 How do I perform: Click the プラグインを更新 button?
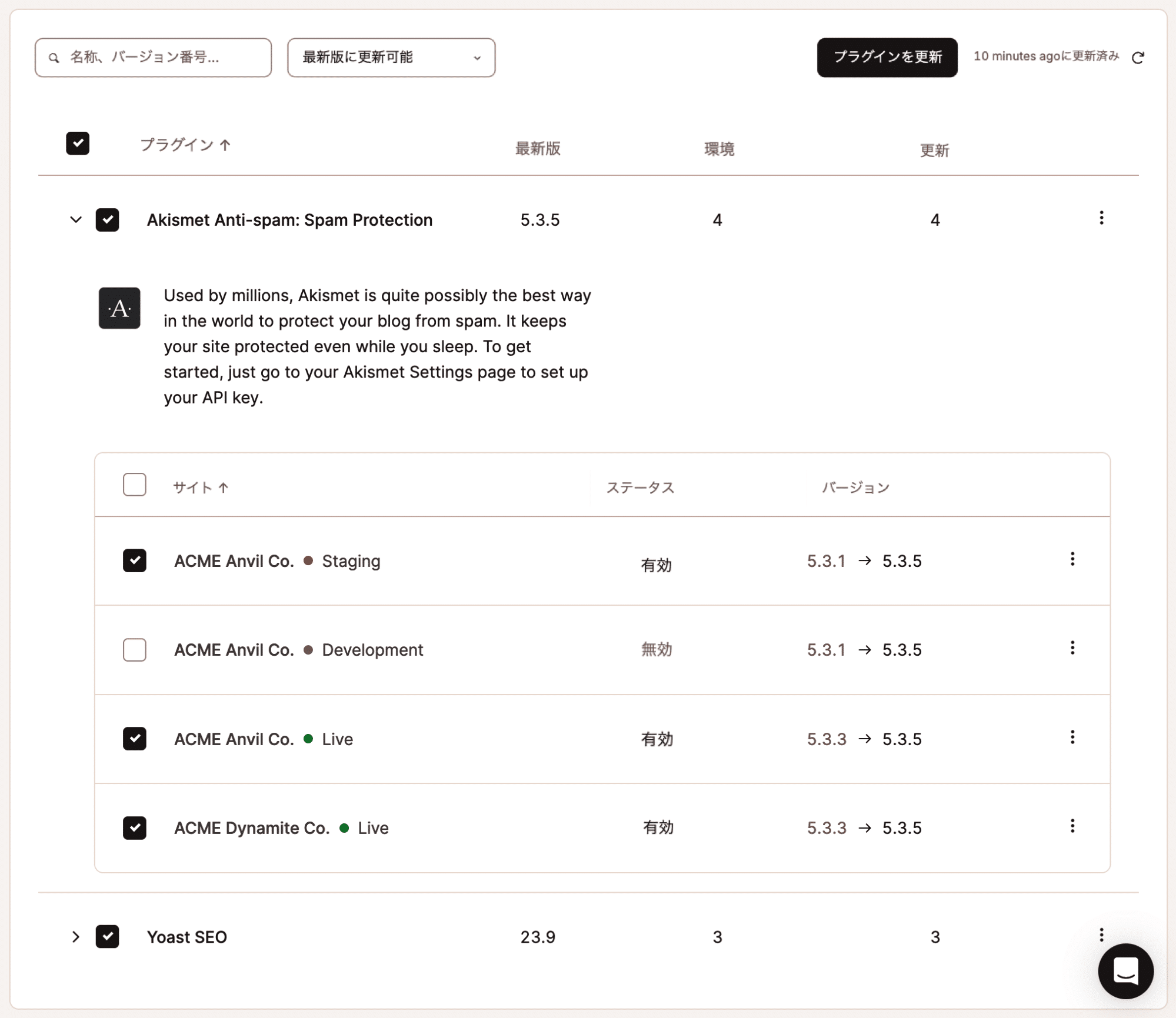click(887, 58)
